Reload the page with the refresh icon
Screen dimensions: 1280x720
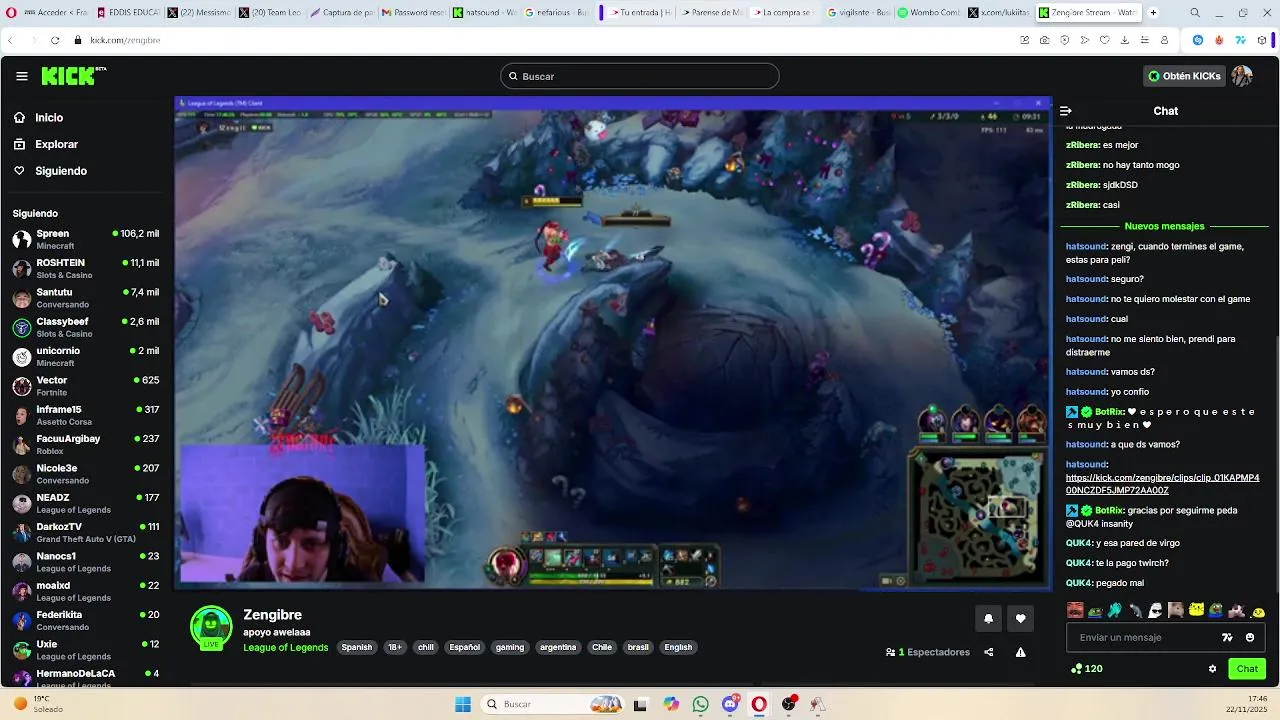54,40
